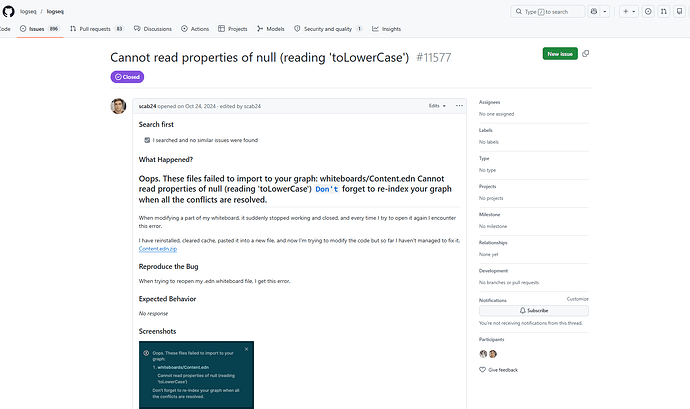Viewport: 690px width, 409px height.
Task: Expand the Copilot dropdown arrow
Action: click(x=605, y=11)
